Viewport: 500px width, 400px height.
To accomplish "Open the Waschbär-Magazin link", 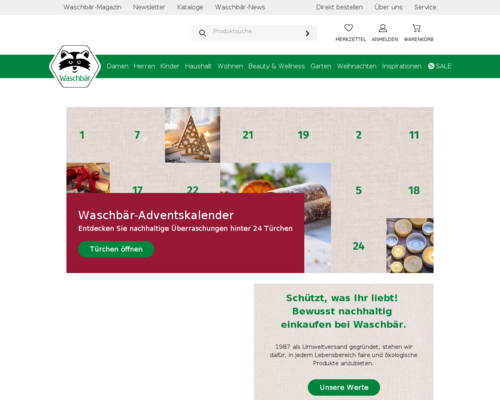I will click(x=92, y=7).
